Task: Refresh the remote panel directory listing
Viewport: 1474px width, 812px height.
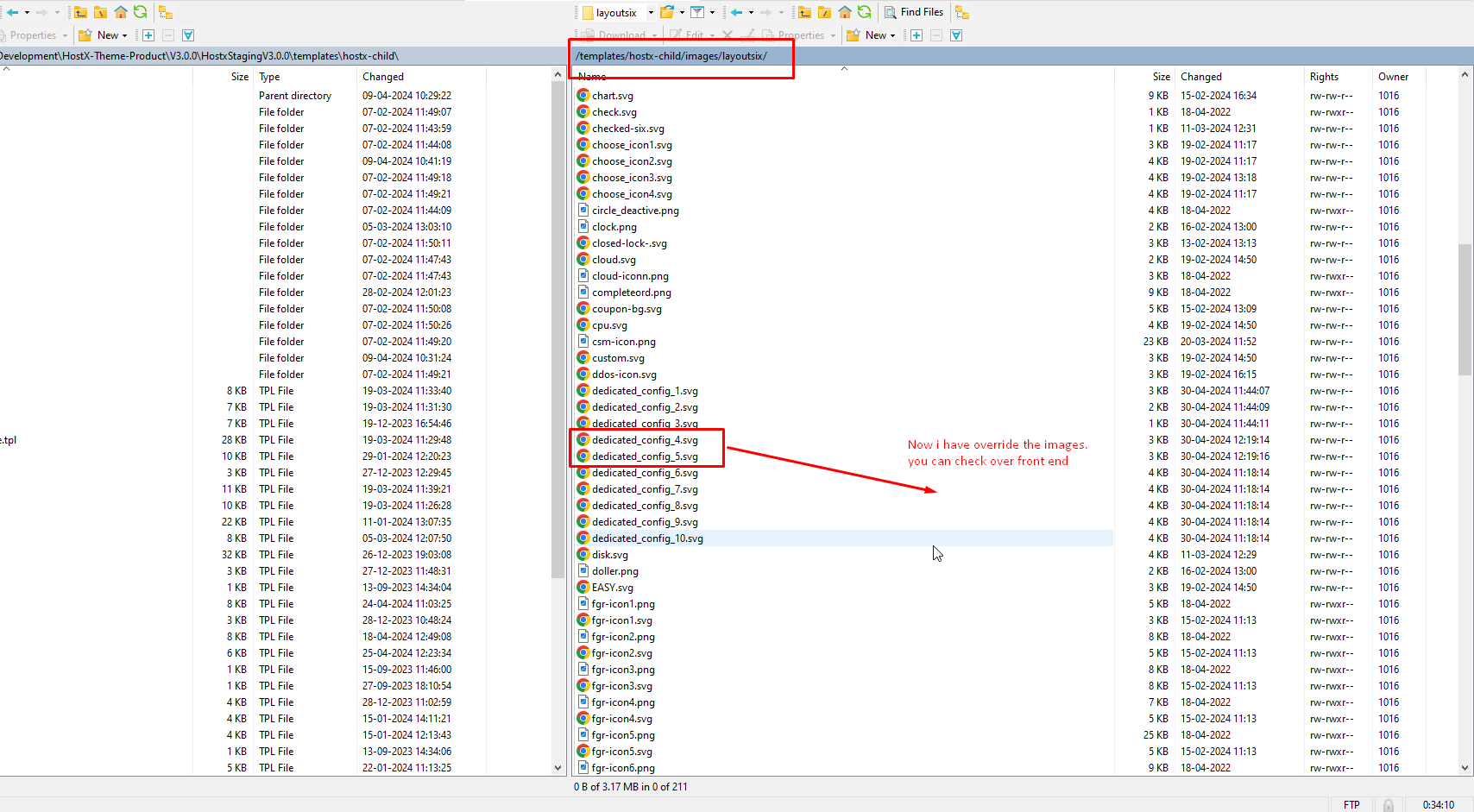Action: tap(864, 12)
